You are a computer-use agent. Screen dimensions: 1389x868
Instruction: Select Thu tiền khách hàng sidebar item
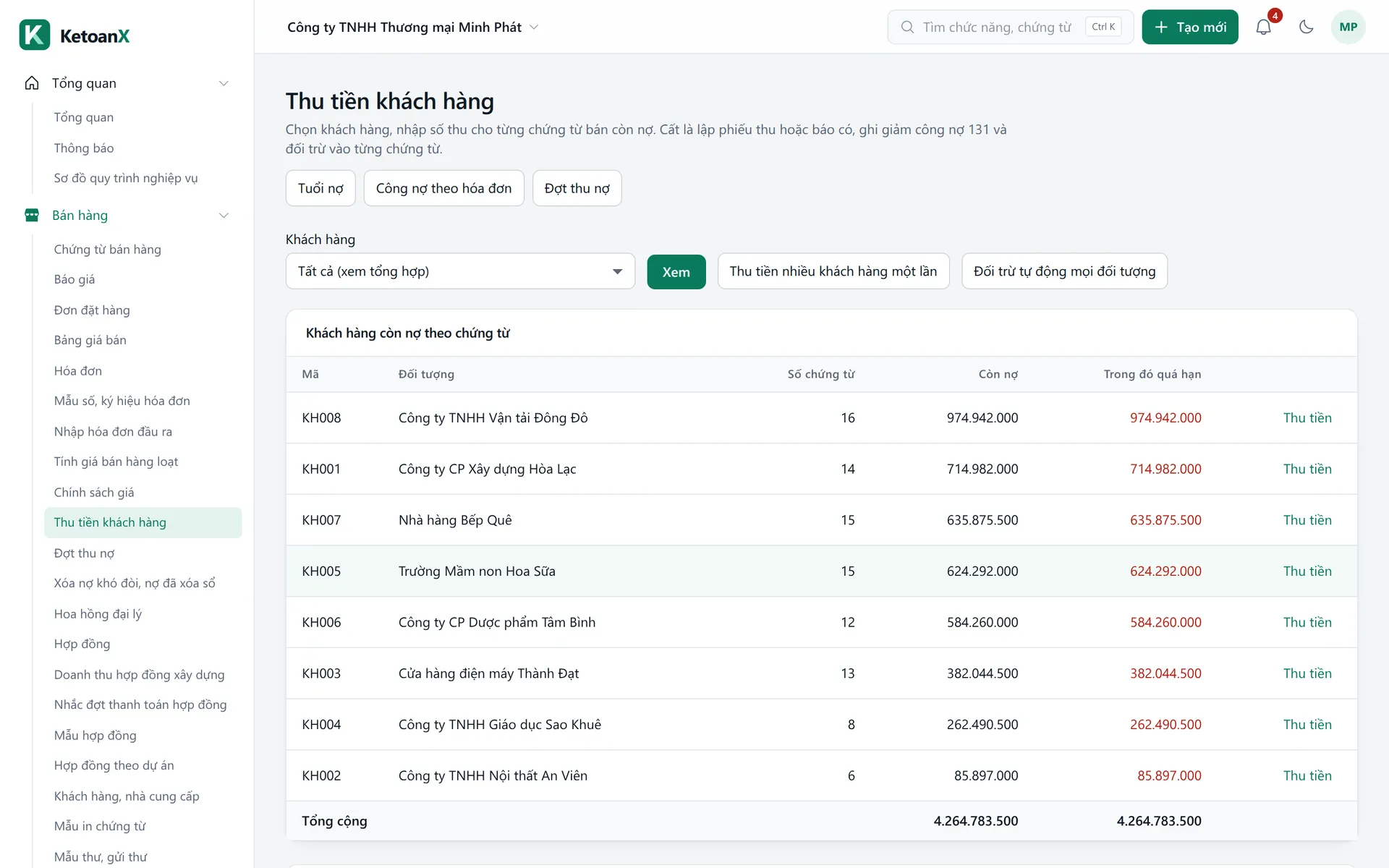143,522
